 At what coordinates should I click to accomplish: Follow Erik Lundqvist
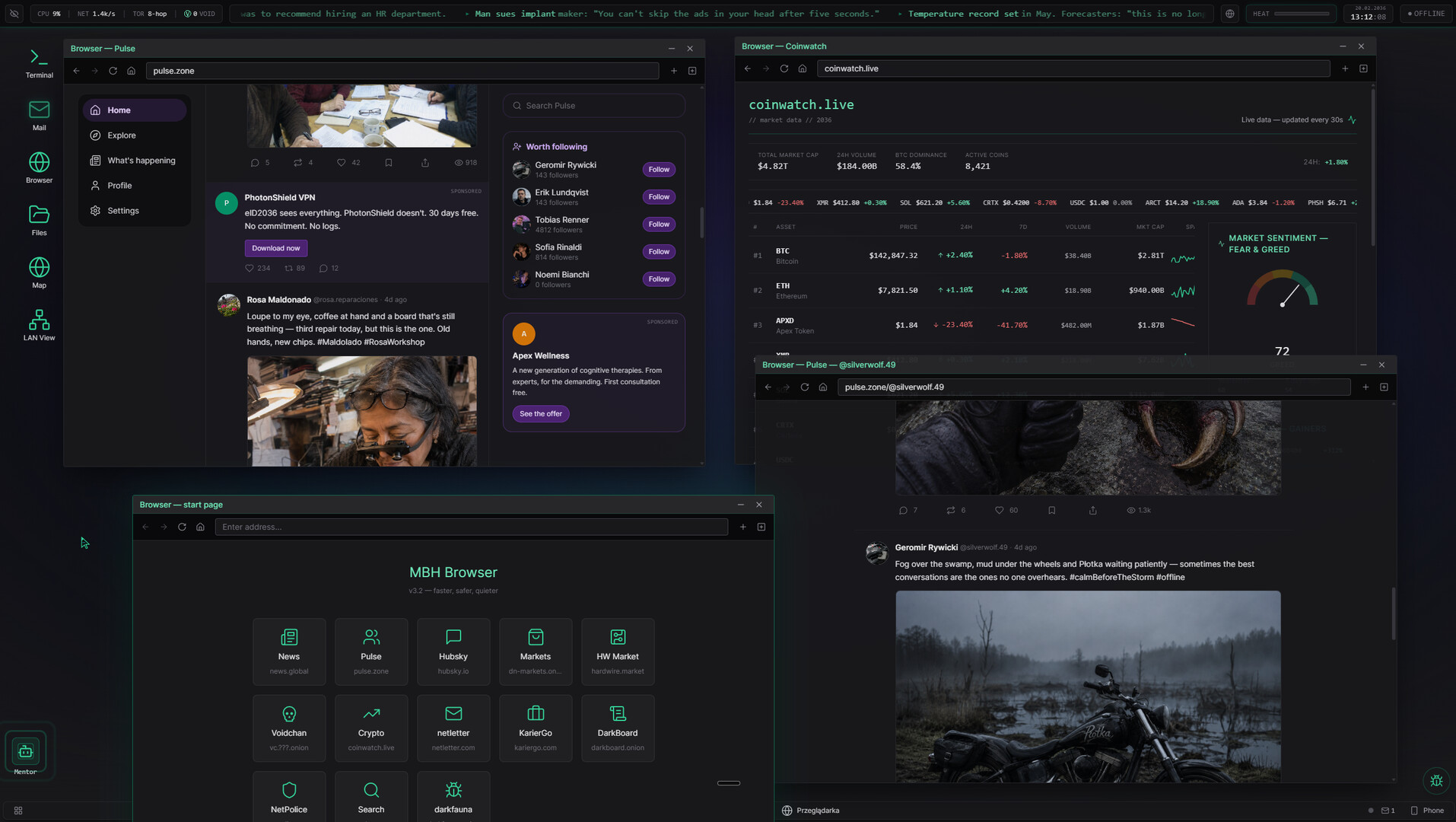click(659, 197)
